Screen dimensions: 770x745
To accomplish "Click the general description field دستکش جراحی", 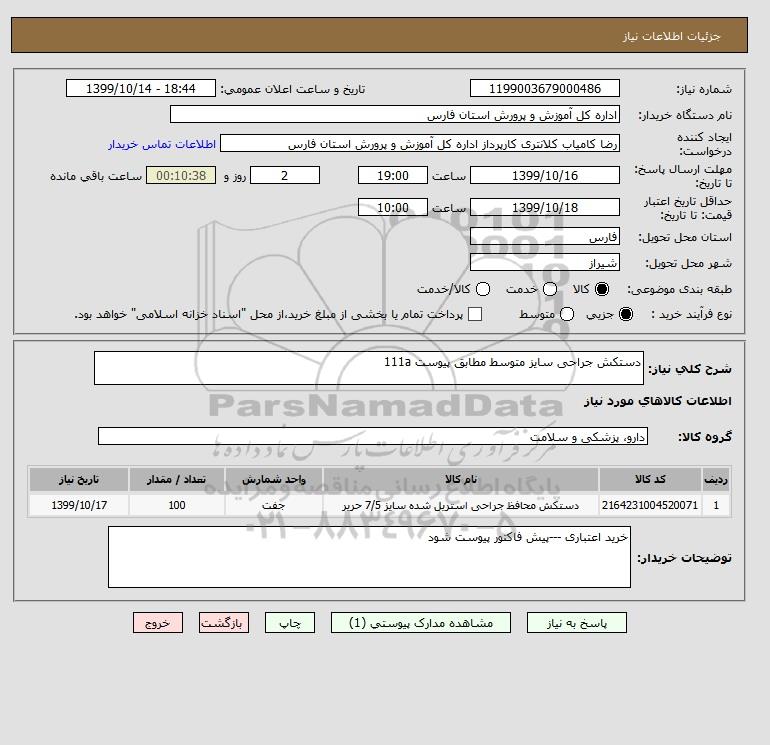I will pyautogui.click(x=369, y=368).
